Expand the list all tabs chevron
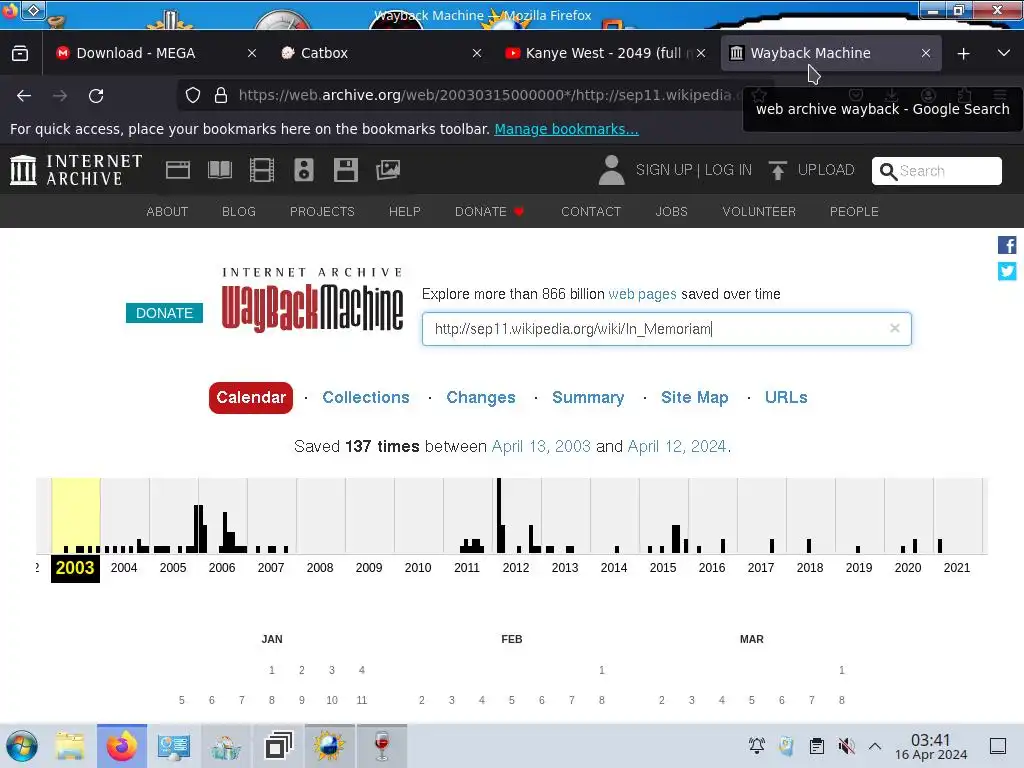1024x768 pixels. pyautogui.click(x=1004, y=53)
